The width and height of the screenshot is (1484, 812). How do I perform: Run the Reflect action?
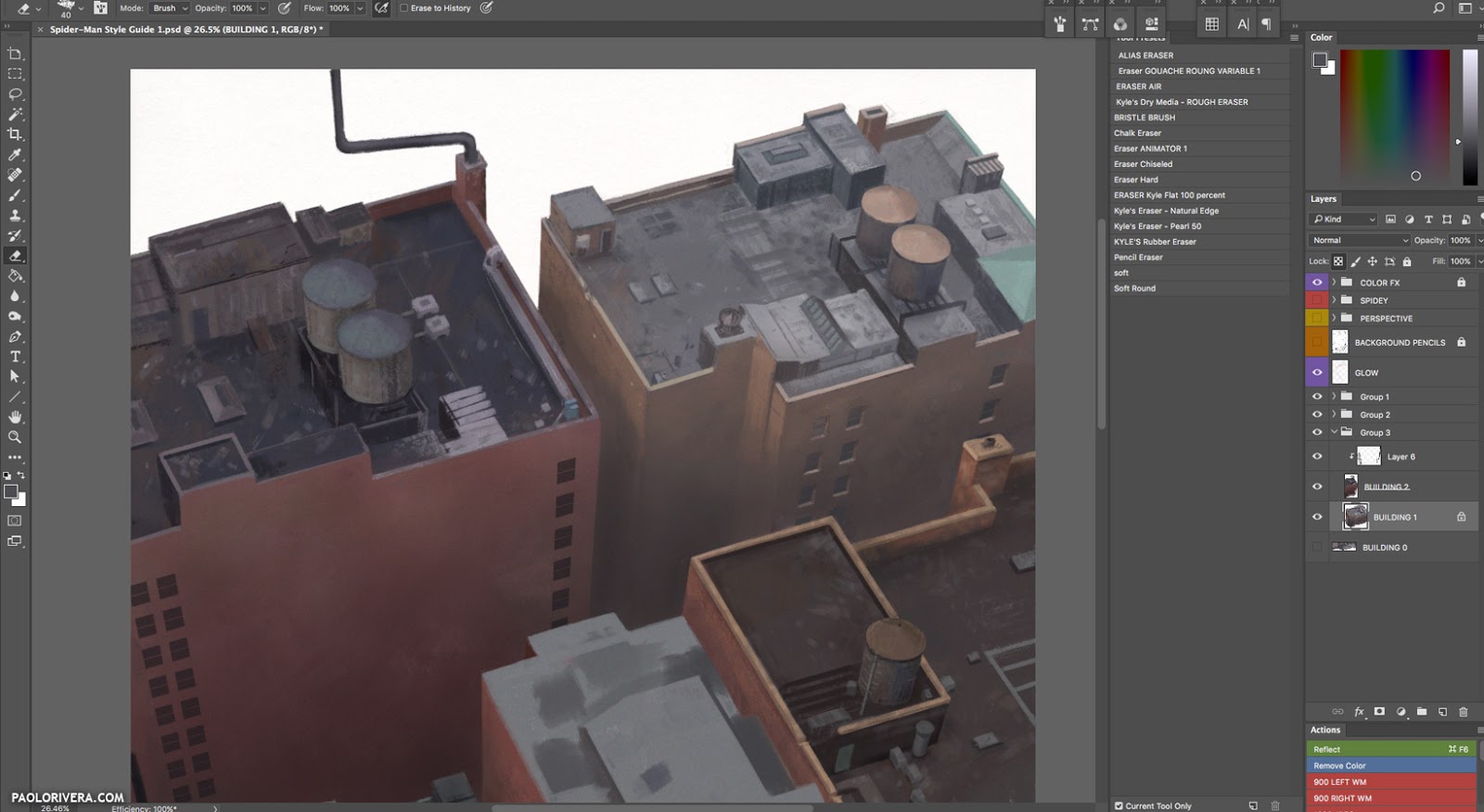[1390, 749]
